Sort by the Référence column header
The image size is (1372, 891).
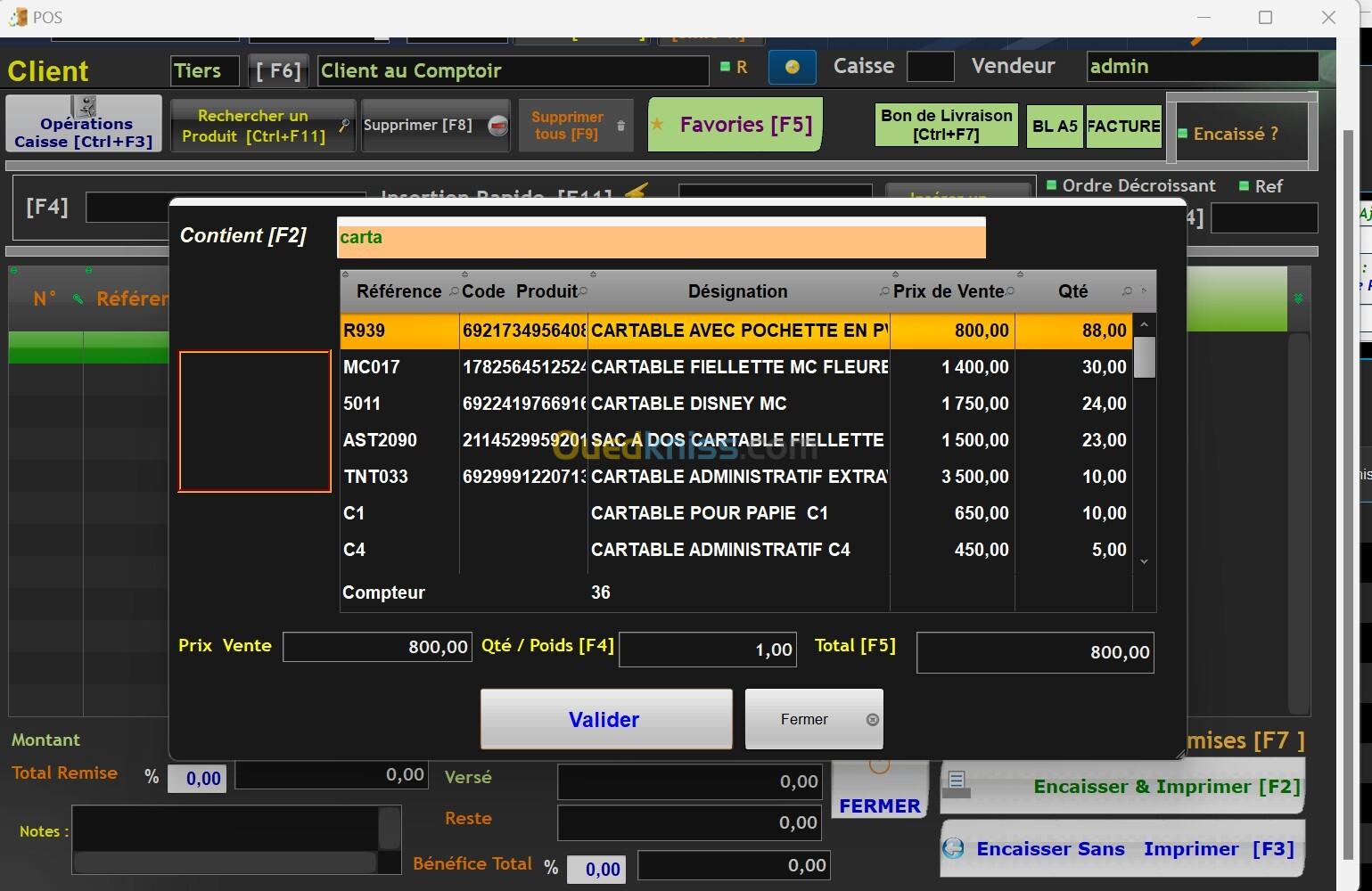tap(398, 291)
